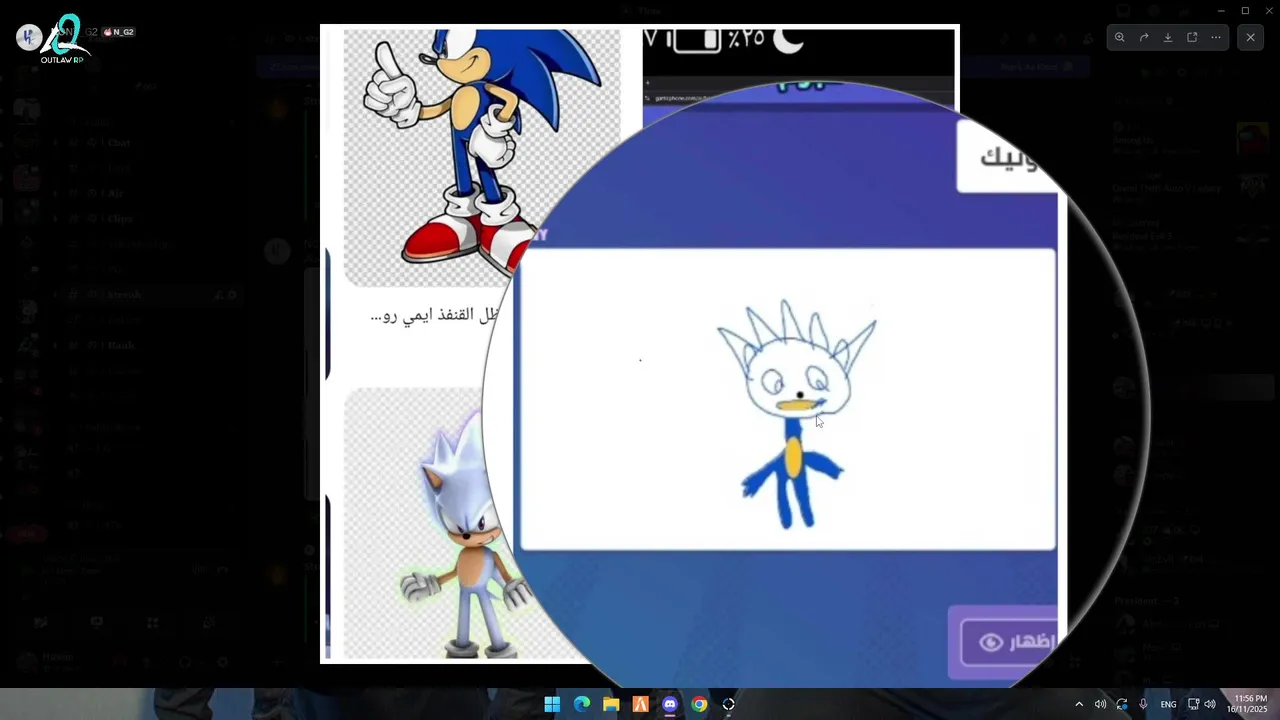Download the image with the save icon
The height and width of the screenshot is (720, 1280).
(x=1168, y=37)
